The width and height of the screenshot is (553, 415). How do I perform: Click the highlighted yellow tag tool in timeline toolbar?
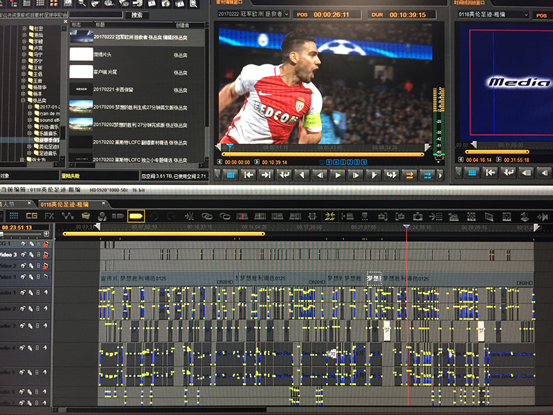click(136, 216)
